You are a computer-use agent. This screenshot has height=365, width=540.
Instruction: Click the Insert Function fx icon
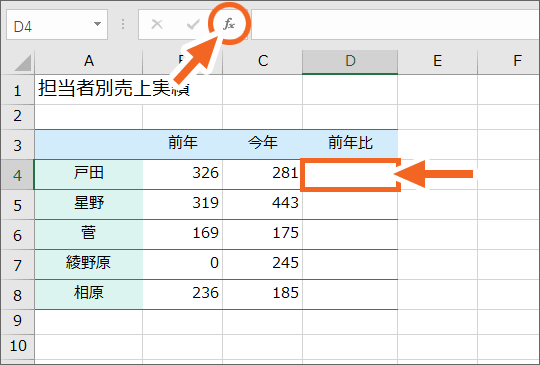coord(229,24)
